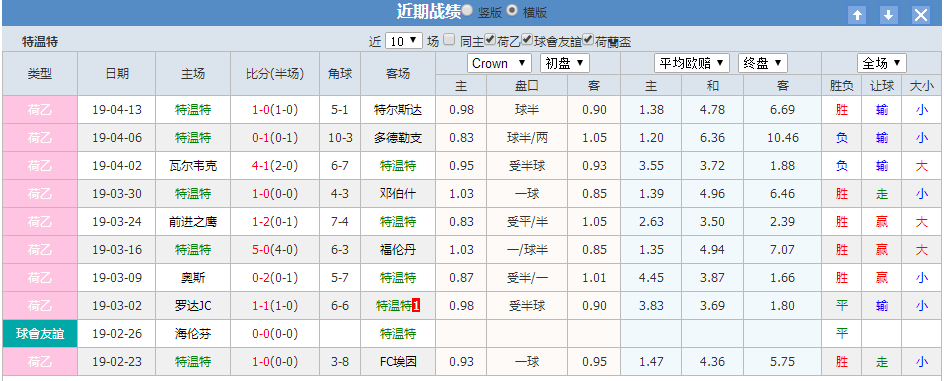Click the 日期 column header
Image resolution: width=944 pixels, height=381 pixels.
point(117,74)
